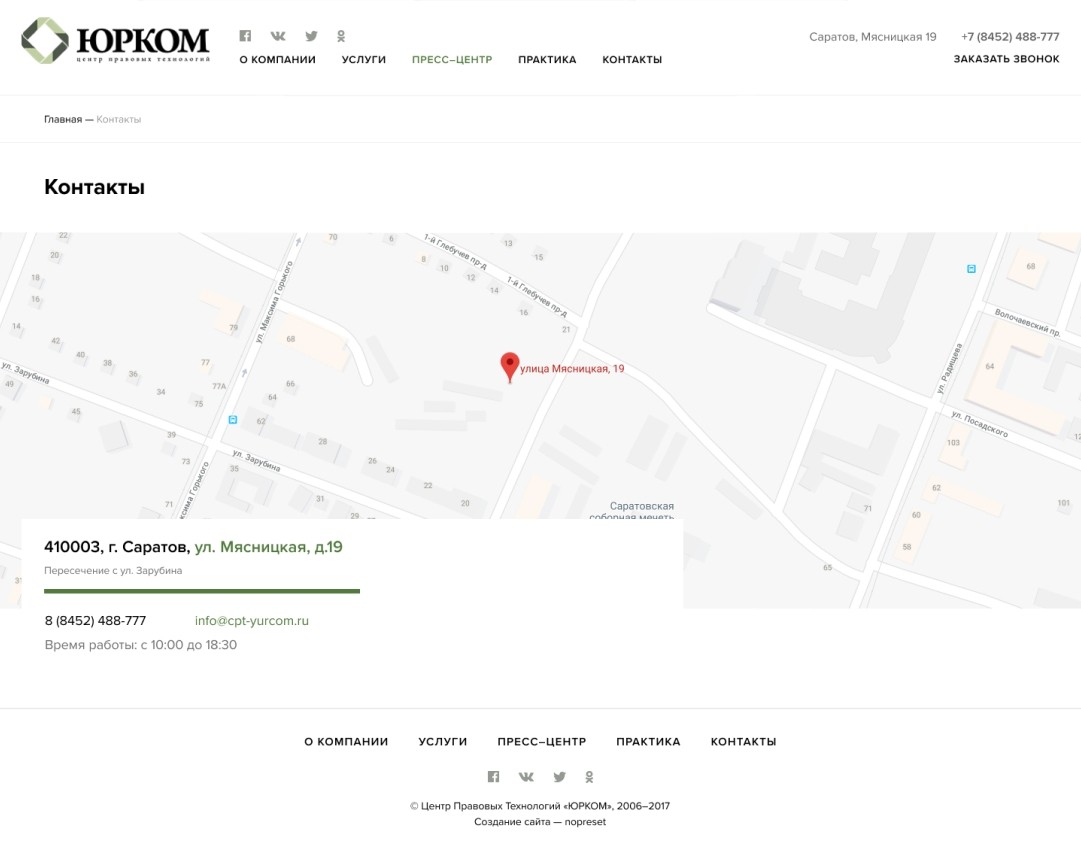Click the red map pin marker
Screen dimensions: 1081x865
(510, 366)
